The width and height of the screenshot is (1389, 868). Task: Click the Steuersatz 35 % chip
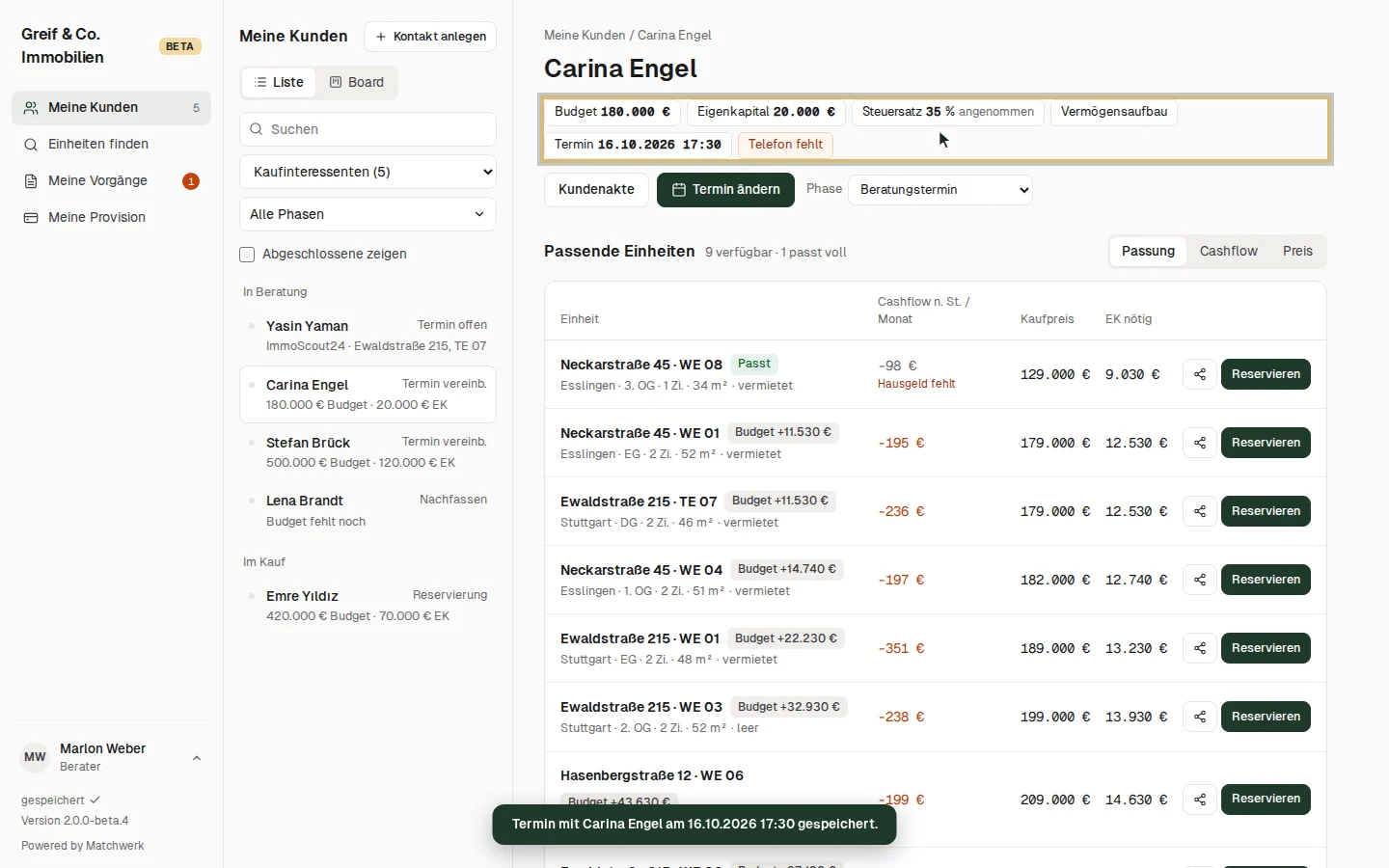pos(947,112)
